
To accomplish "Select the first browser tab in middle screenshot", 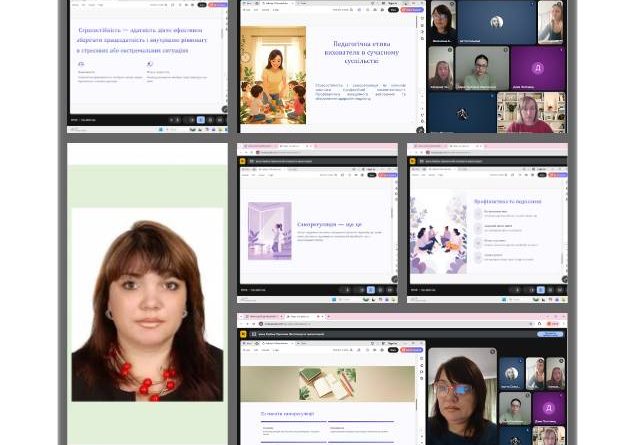I will [259, 146].
